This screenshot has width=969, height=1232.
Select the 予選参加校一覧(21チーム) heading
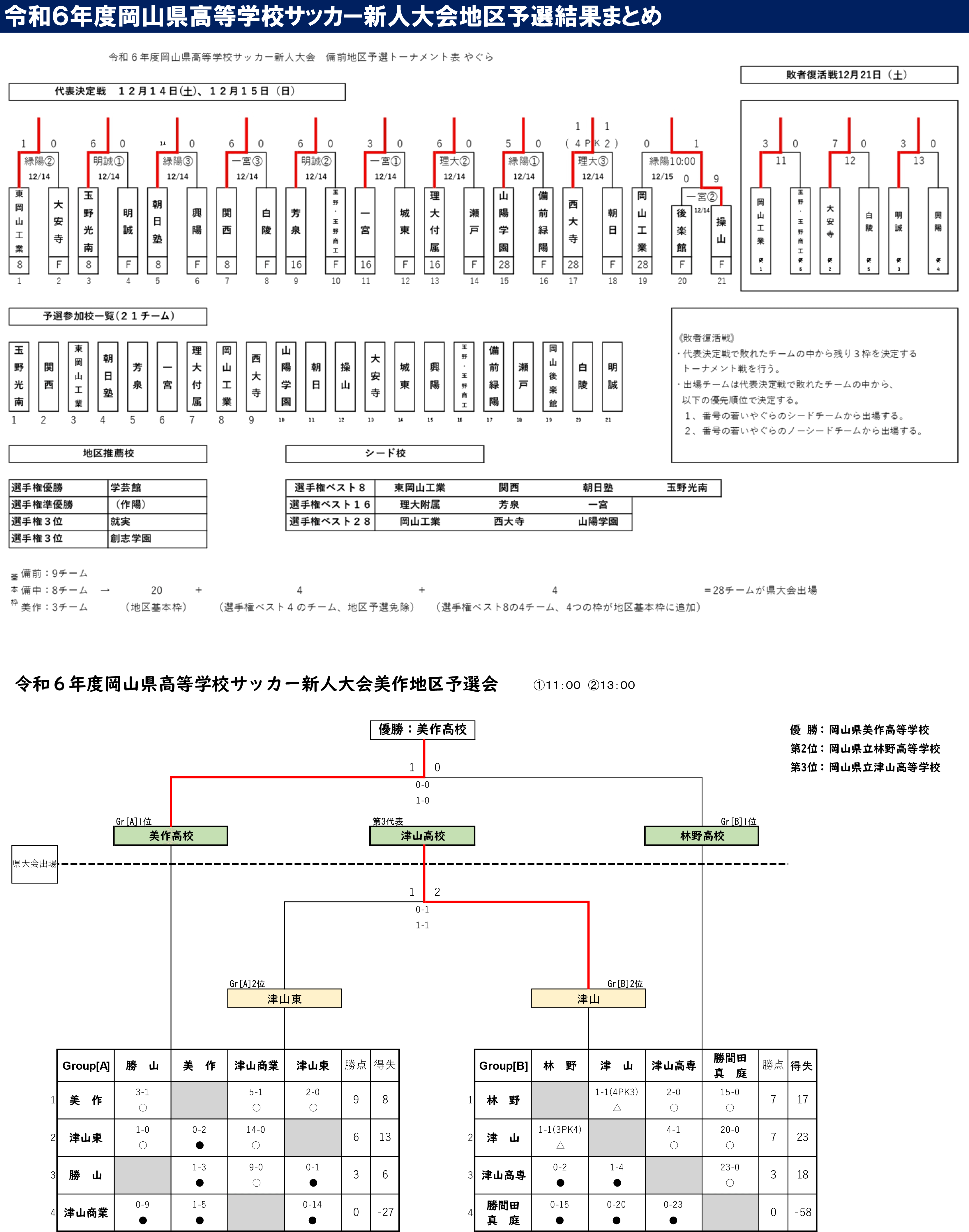coord(108,316)
